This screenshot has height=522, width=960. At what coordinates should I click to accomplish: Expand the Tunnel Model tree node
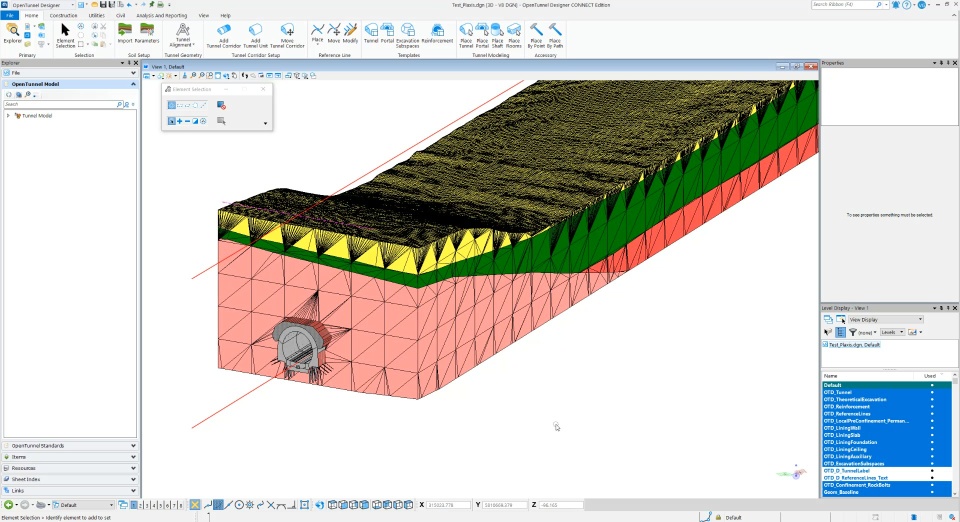click(8, 116)
